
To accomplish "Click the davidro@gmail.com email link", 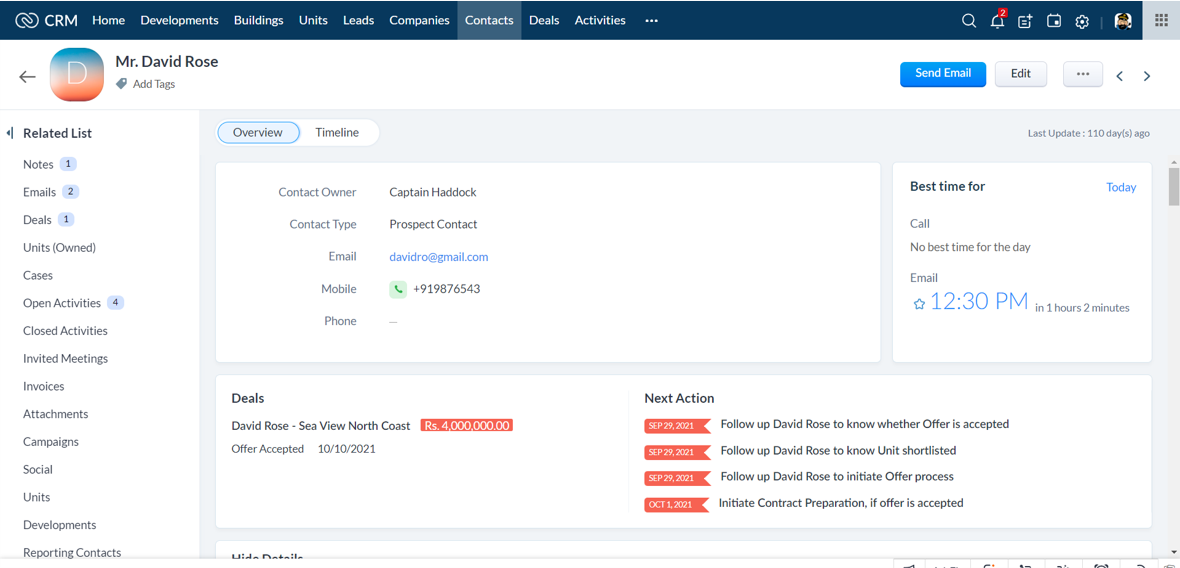I will (x=438, y=257).
